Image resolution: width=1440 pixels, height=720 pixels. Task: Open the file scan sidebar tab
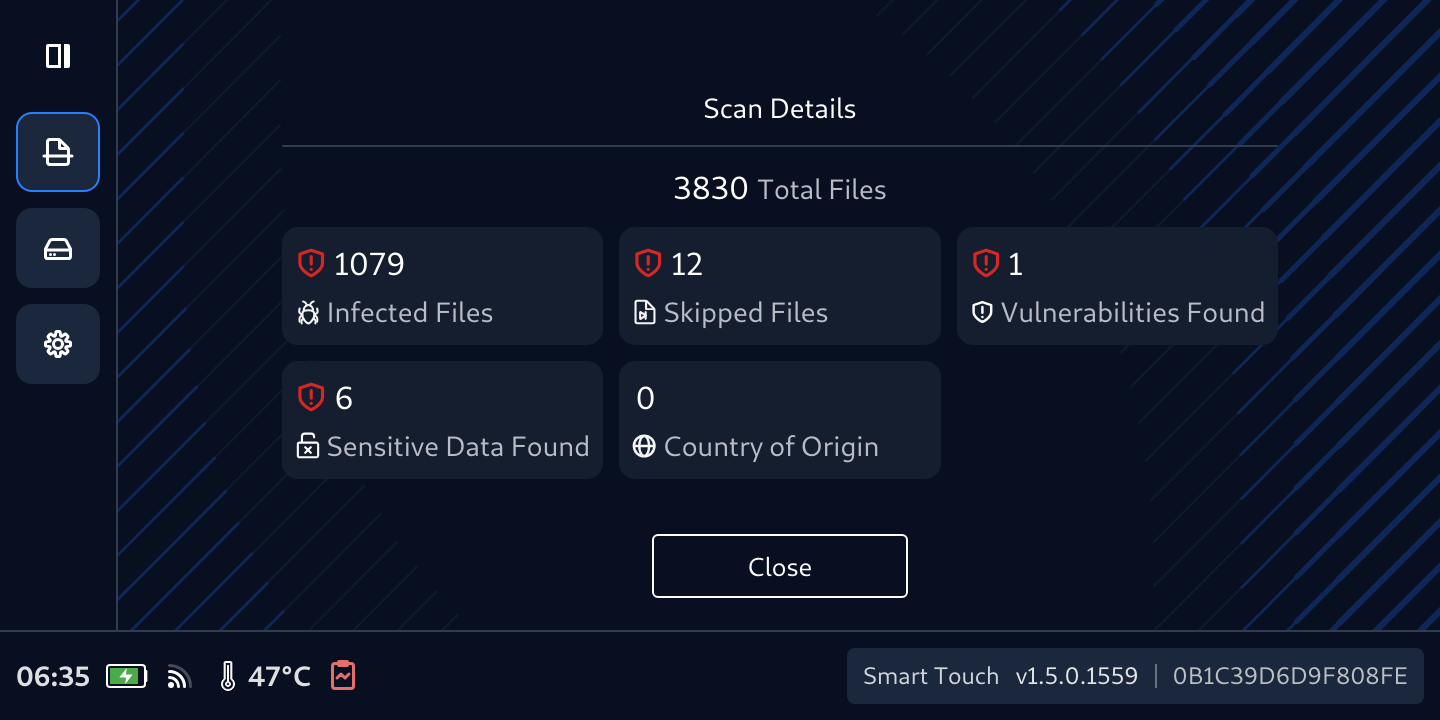[x=58, y=152]
